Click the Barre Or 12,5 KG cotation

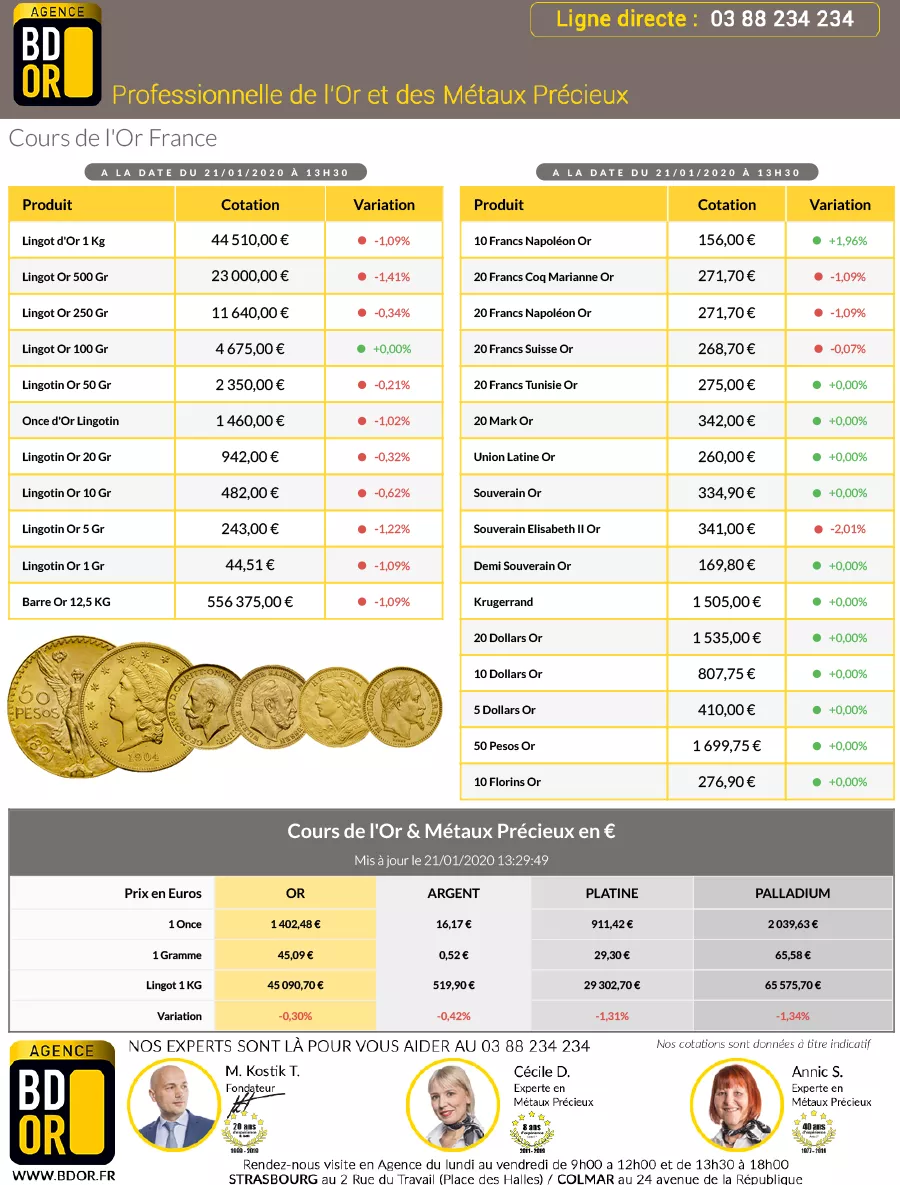click(251, 602)
